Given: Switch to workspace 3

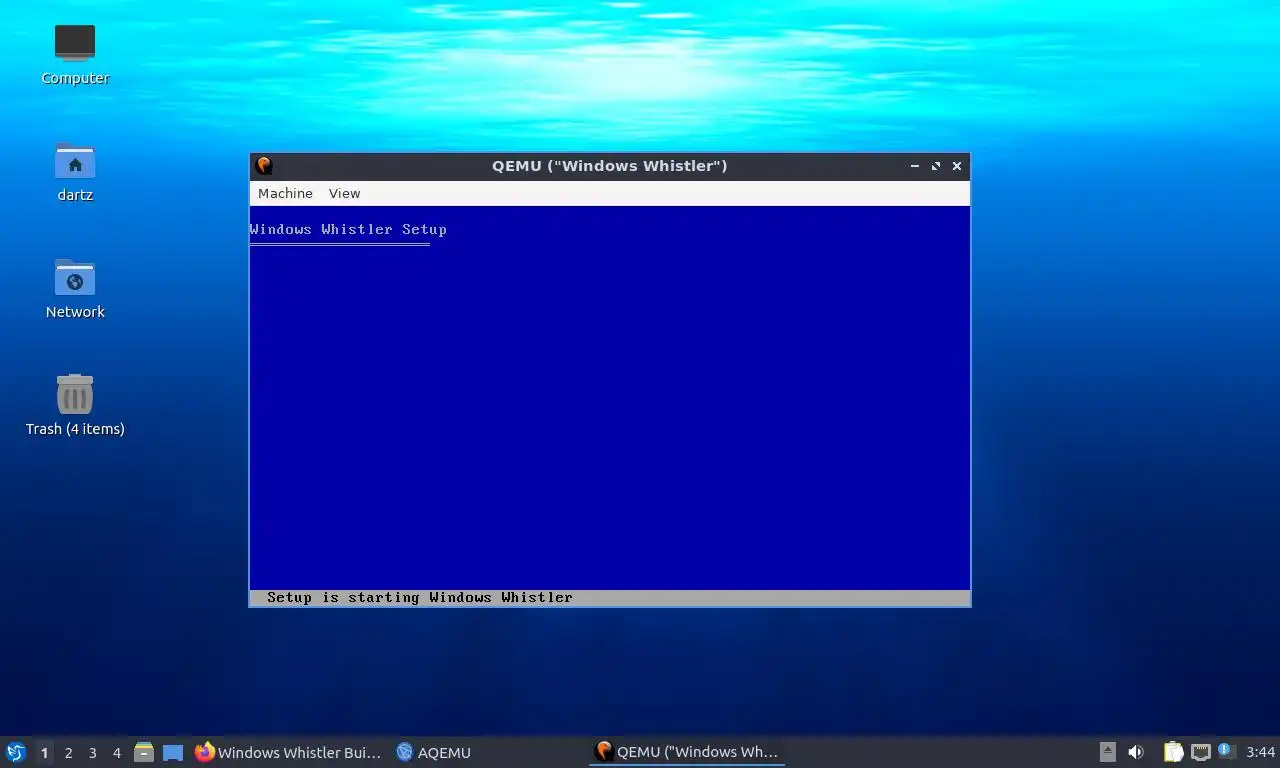Looking at the screenshot, I should [x=92, y=752].
